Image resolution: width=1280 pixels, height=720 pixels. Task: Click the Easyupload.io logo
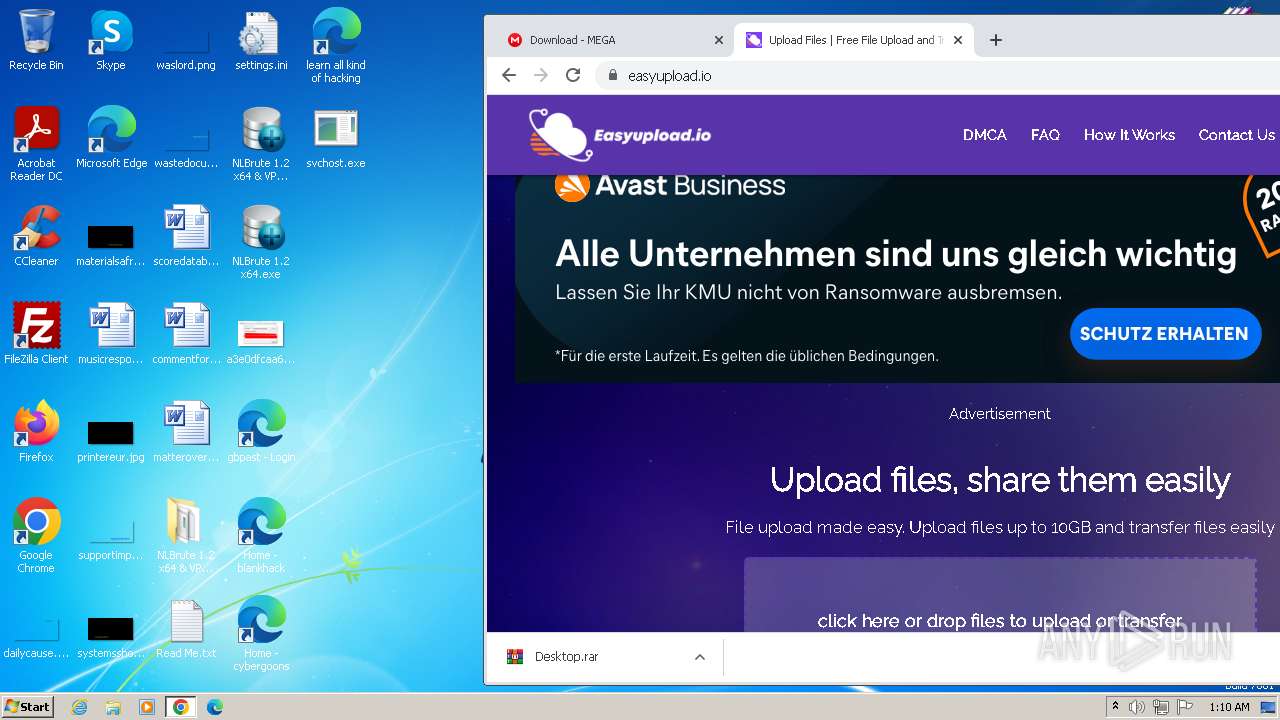click(620, 135)
